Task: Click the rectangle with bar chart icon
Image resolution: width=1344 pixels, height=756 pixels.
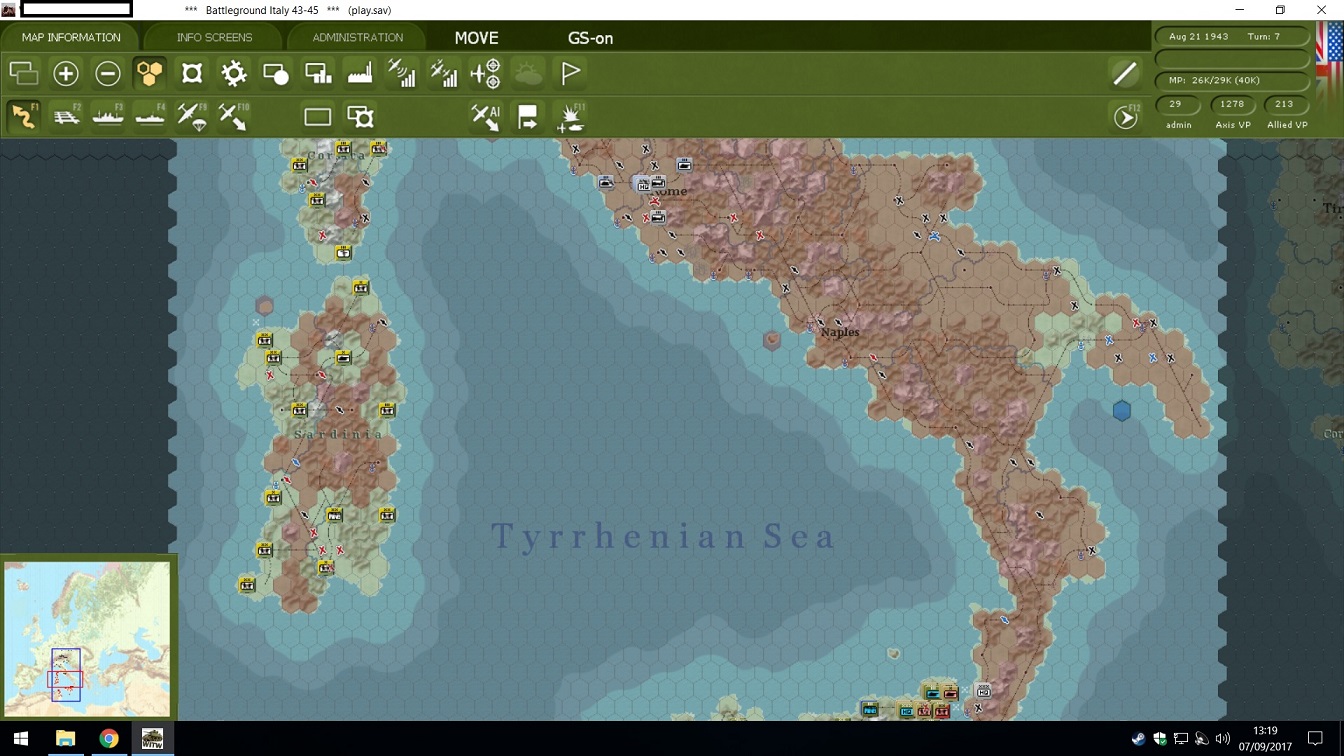Action: pyautogui.click(x=318, y=73)
